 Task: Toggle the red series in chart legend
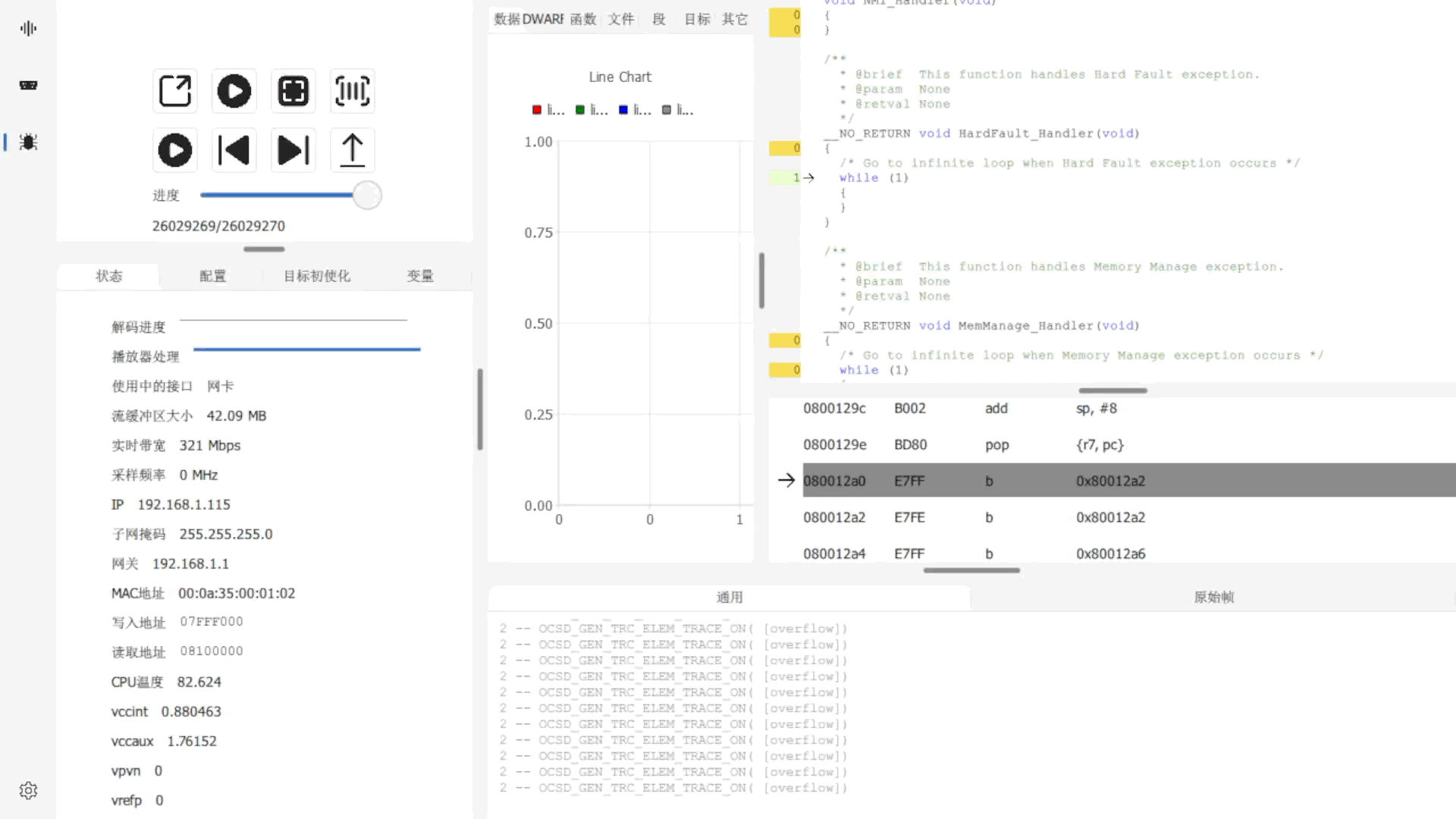(x=538, y=110)
